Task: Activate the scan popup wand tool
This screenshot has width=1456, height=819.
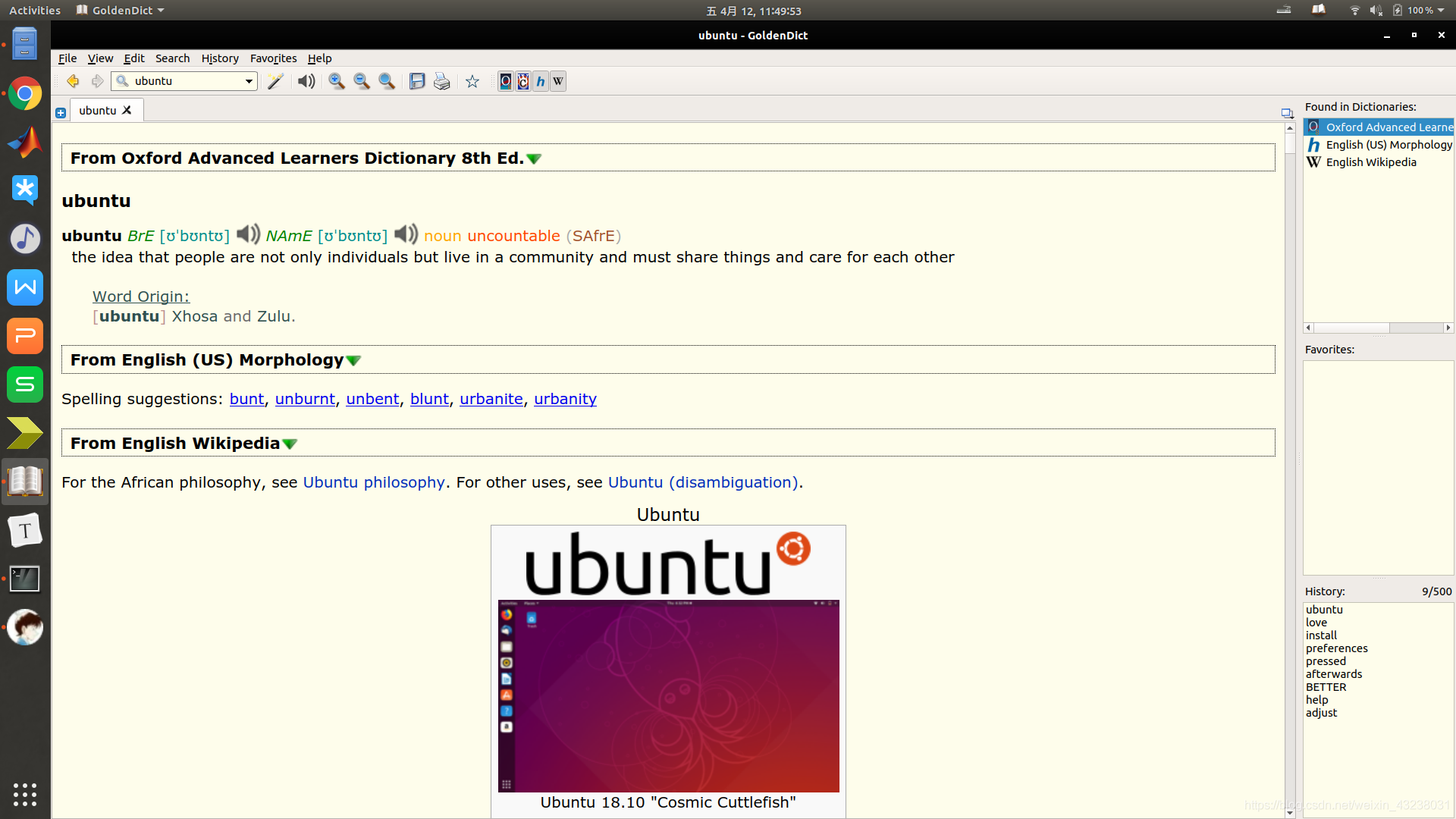Action: tap(275, 81)
